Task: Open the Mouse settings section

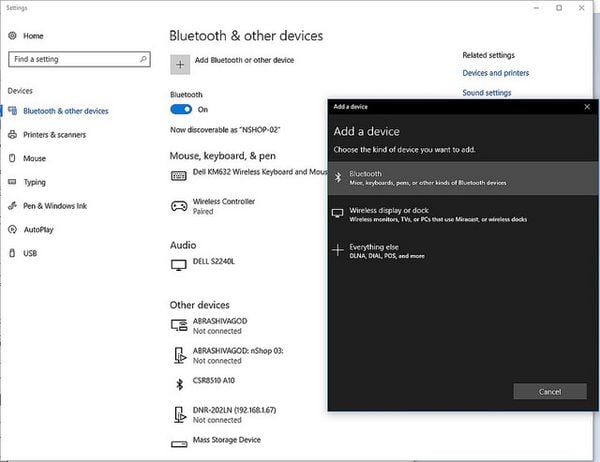Action: (34, 158)
